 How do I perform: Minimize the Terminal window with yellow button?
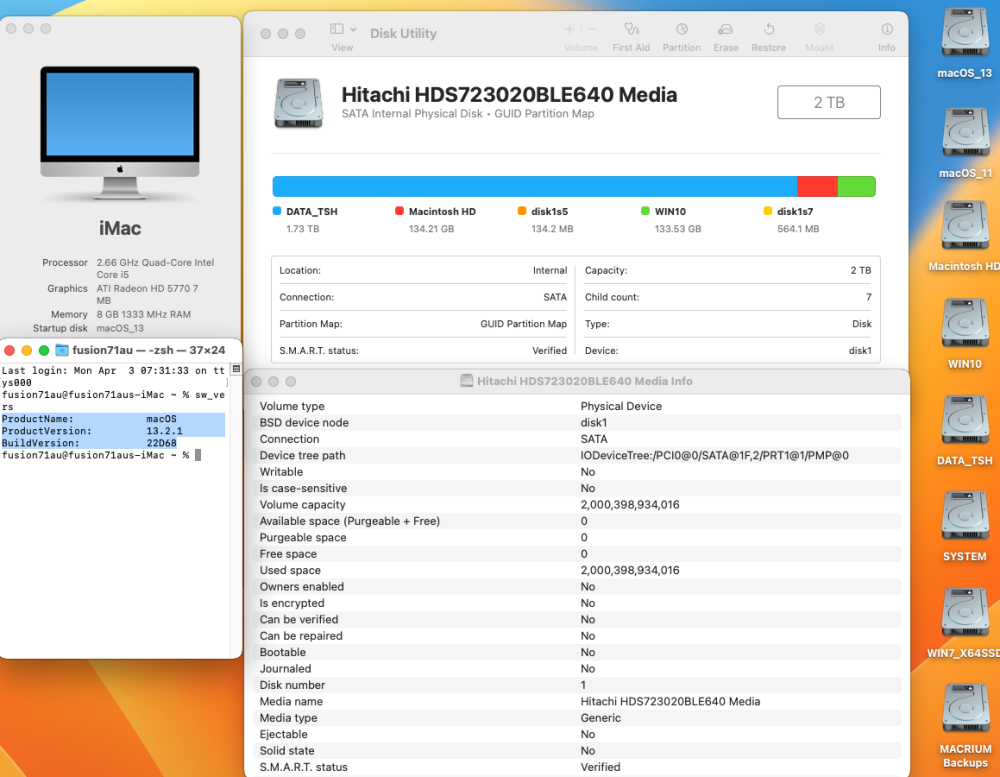point(27,350)
